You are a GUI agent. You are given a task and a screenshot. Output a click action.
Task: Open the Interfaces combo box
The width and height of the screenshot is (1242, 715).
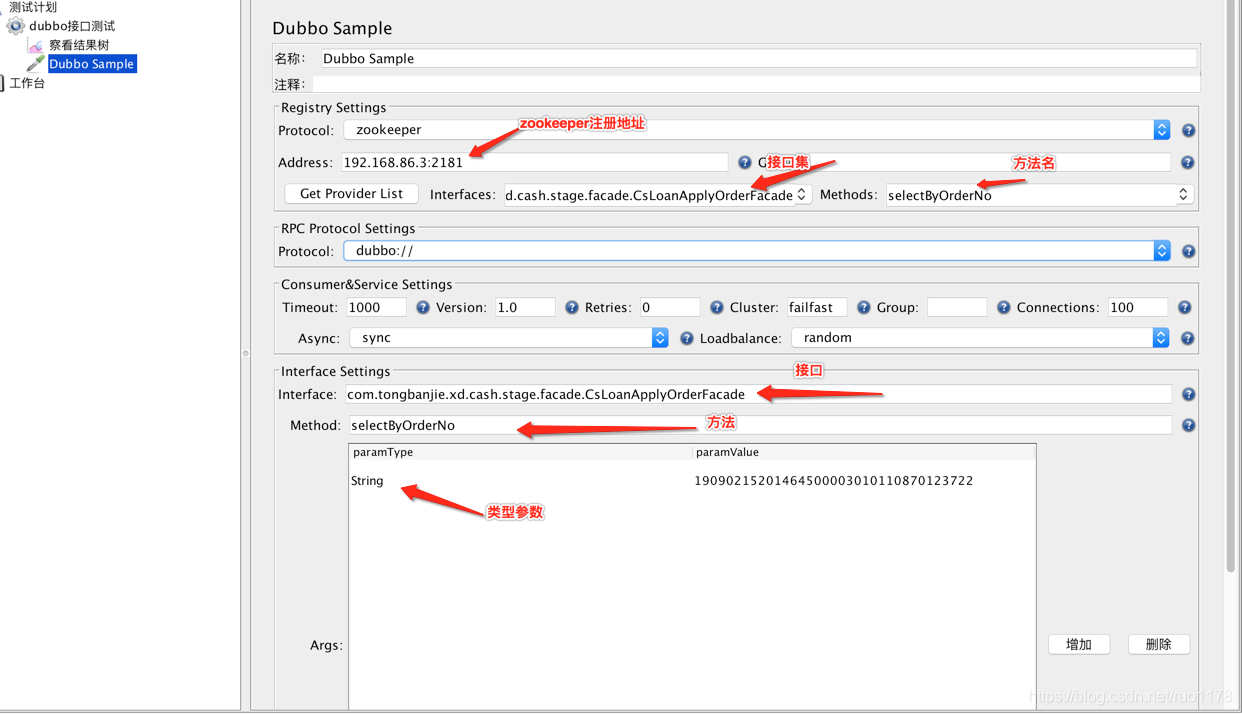point(801,194)
